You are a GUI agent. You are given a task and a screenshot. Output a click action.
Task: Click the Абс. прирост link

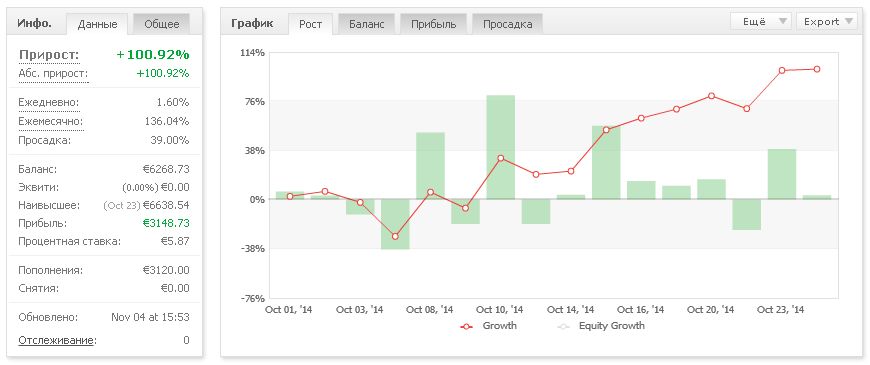point(53,73)
